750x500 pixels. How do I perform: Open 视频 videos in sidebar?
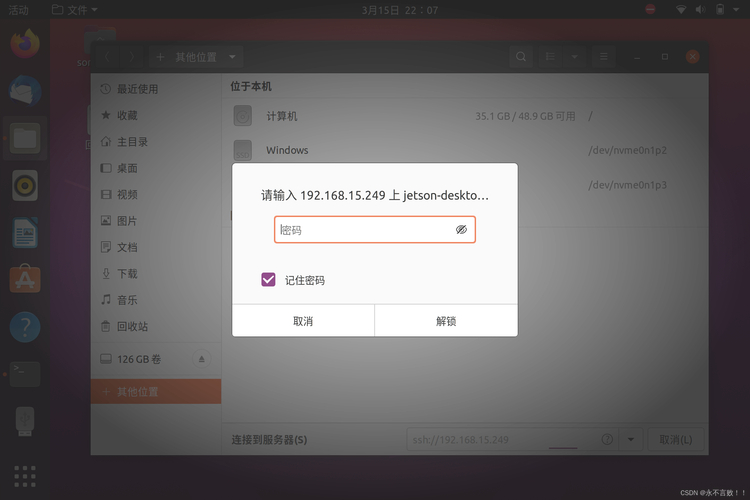tap(156, 194)
